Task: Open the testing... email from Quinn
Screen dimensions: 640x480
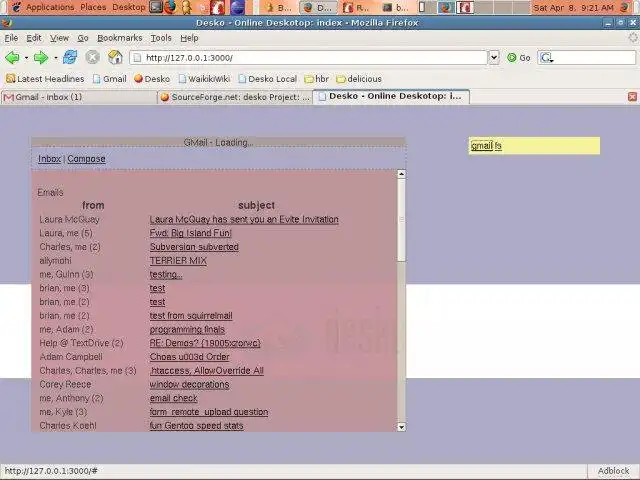Action: coord(166,274)
